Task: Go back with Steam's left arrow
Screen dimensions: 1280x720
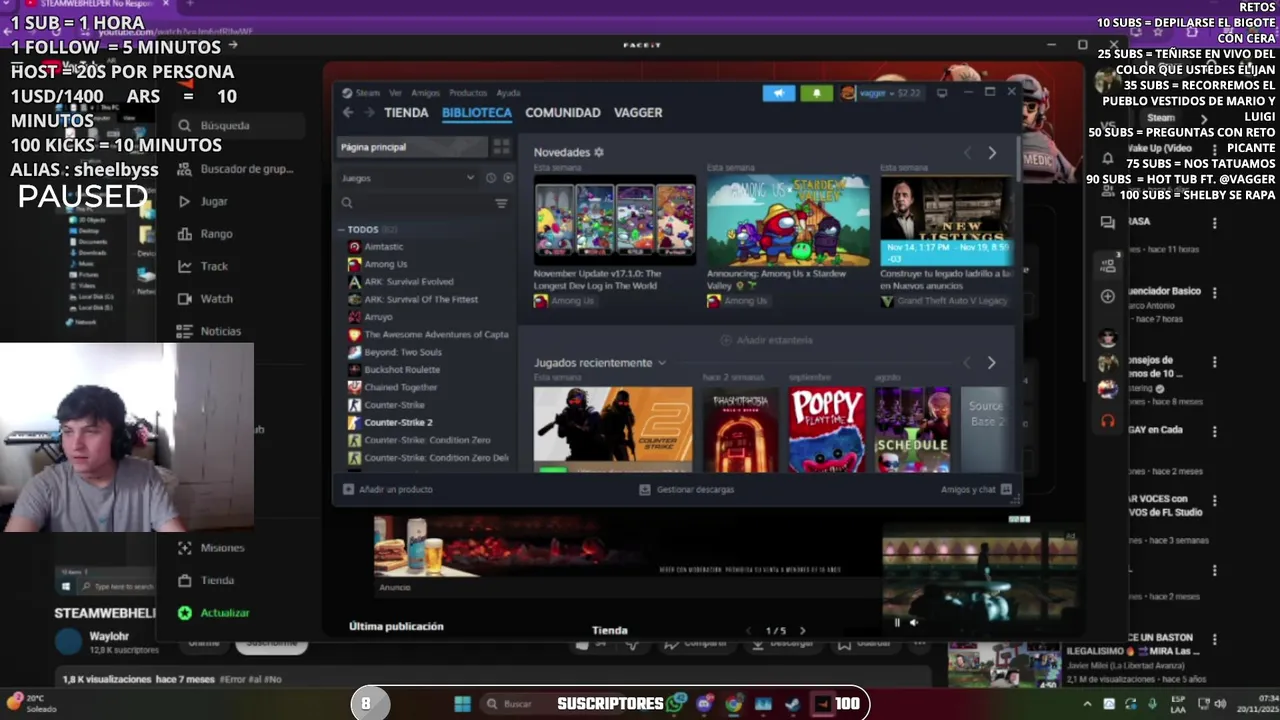Action: pos(348,113)
